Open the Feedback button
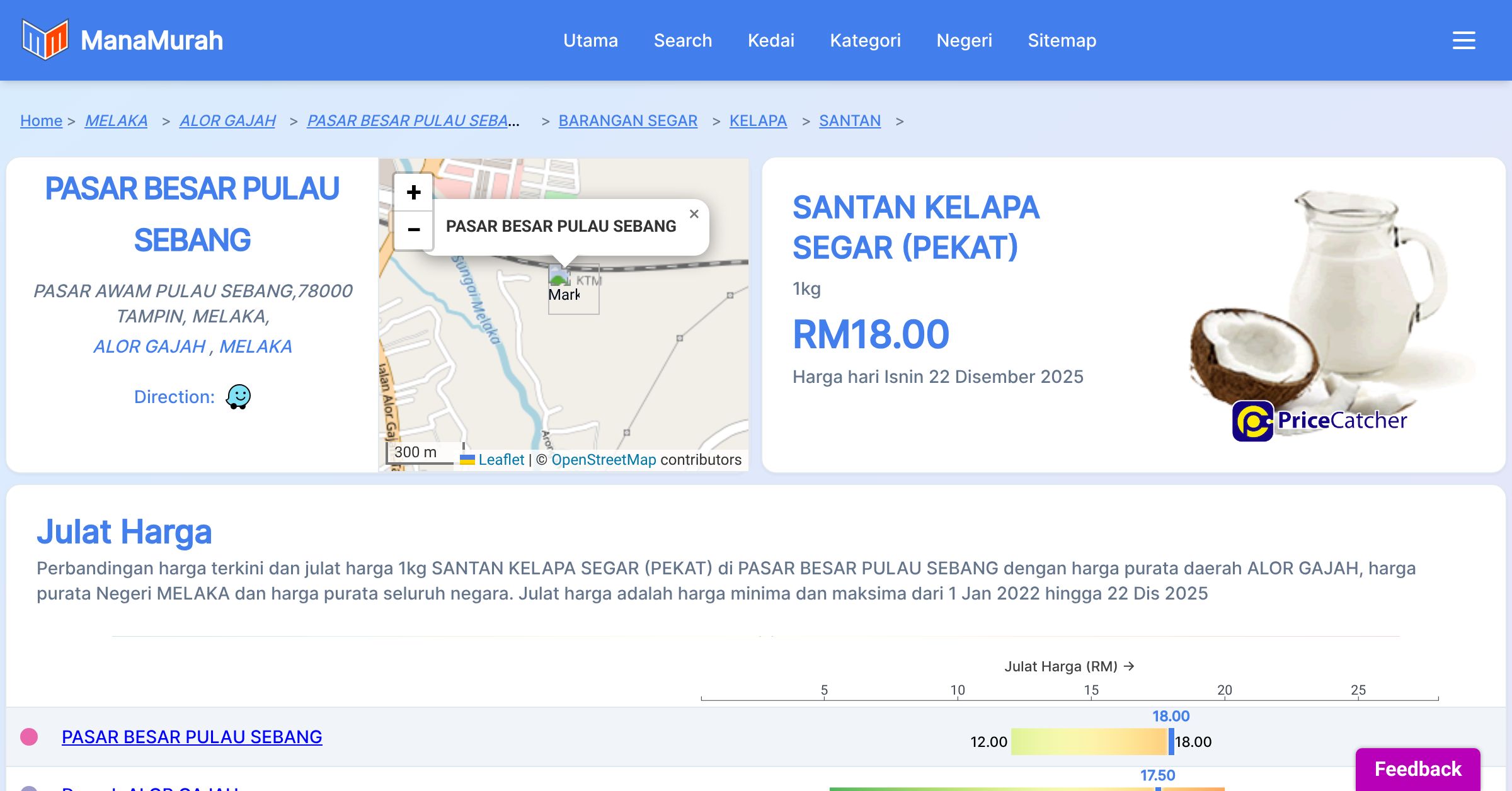This screenshot has height=791, width=1512. [x=1417, y=769]
